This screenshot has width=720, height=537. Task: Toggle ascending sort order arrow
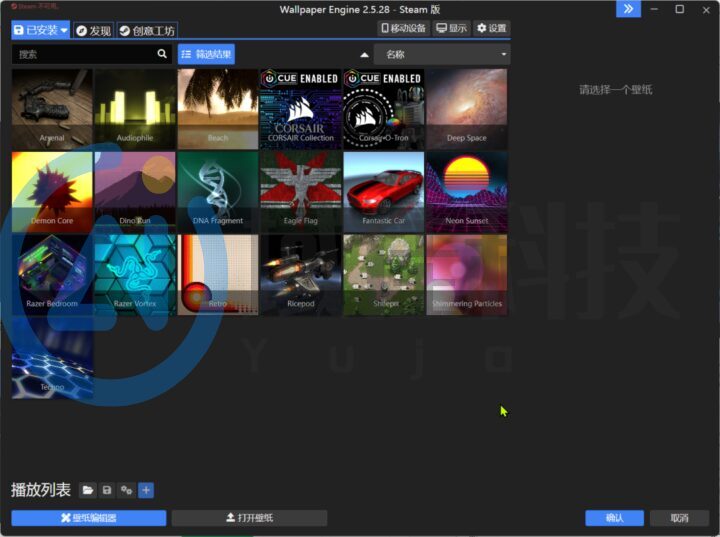[x=364, y=55]
